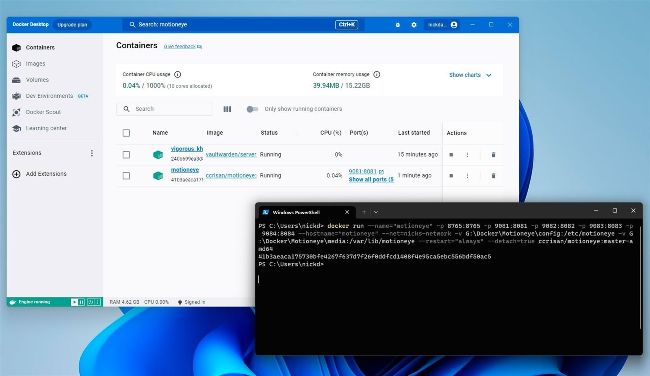Delete the vigorous container using trash icon
This screenshot has width=650, height=376.
493,155
